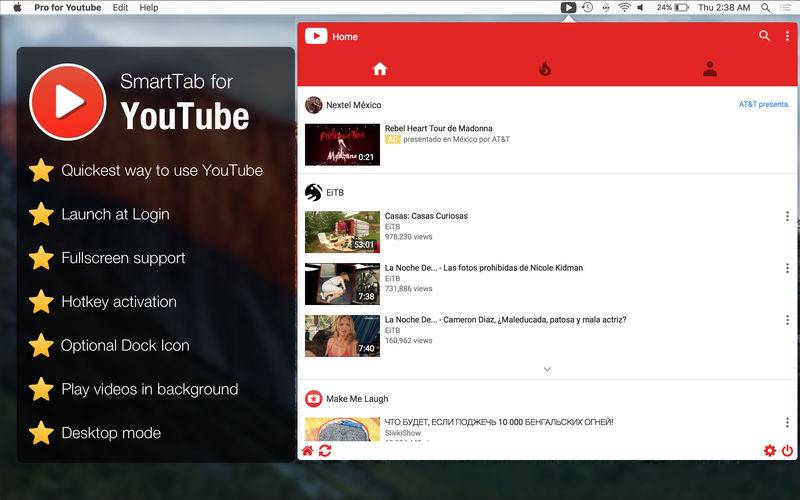Click the AD badge under Rebel Heart
The width and height of the screenshot is (800, 500).
392,139
